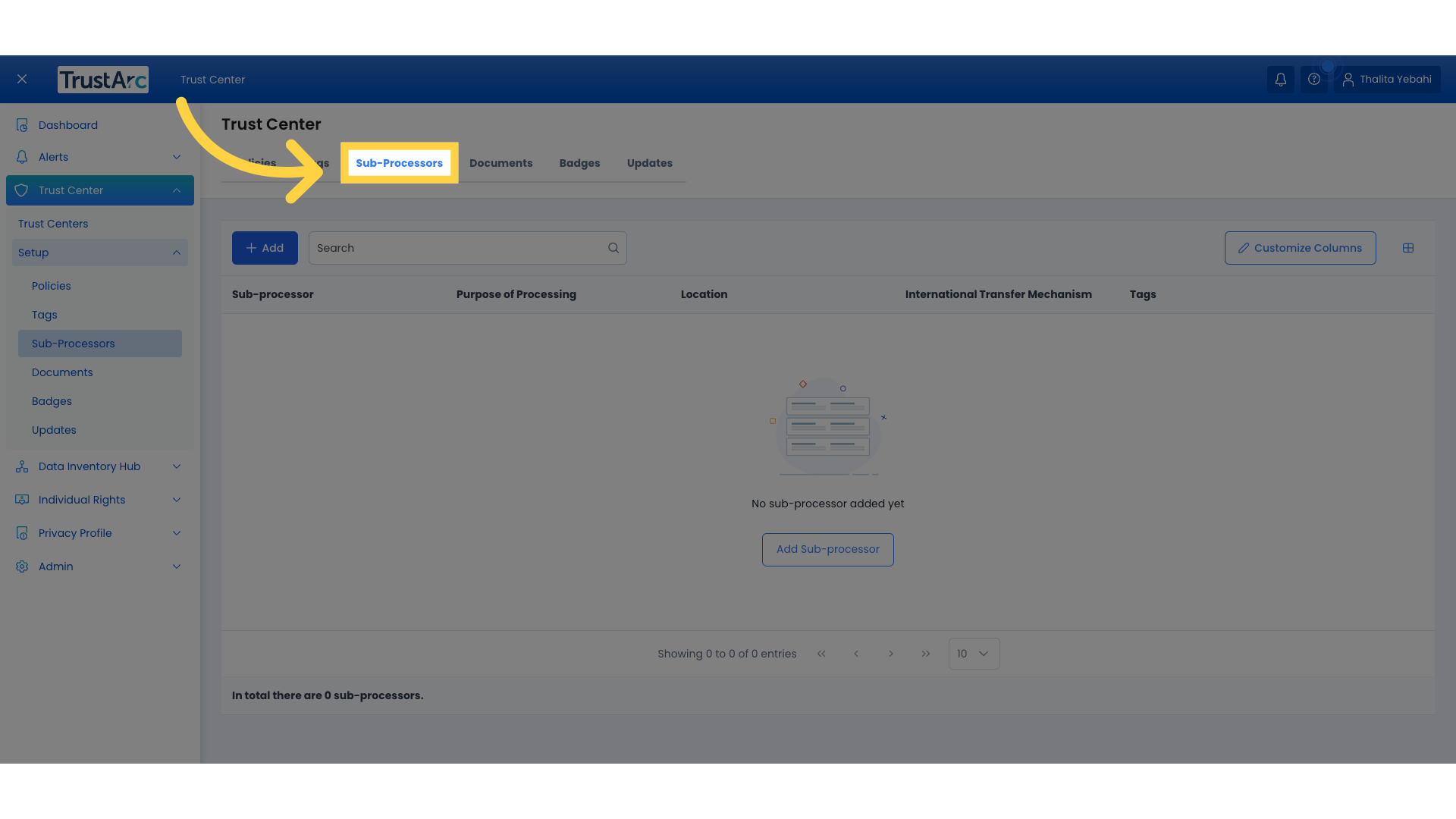Expand the Individual Rights chevron
1456x819 pixels.
click(177, 500)
